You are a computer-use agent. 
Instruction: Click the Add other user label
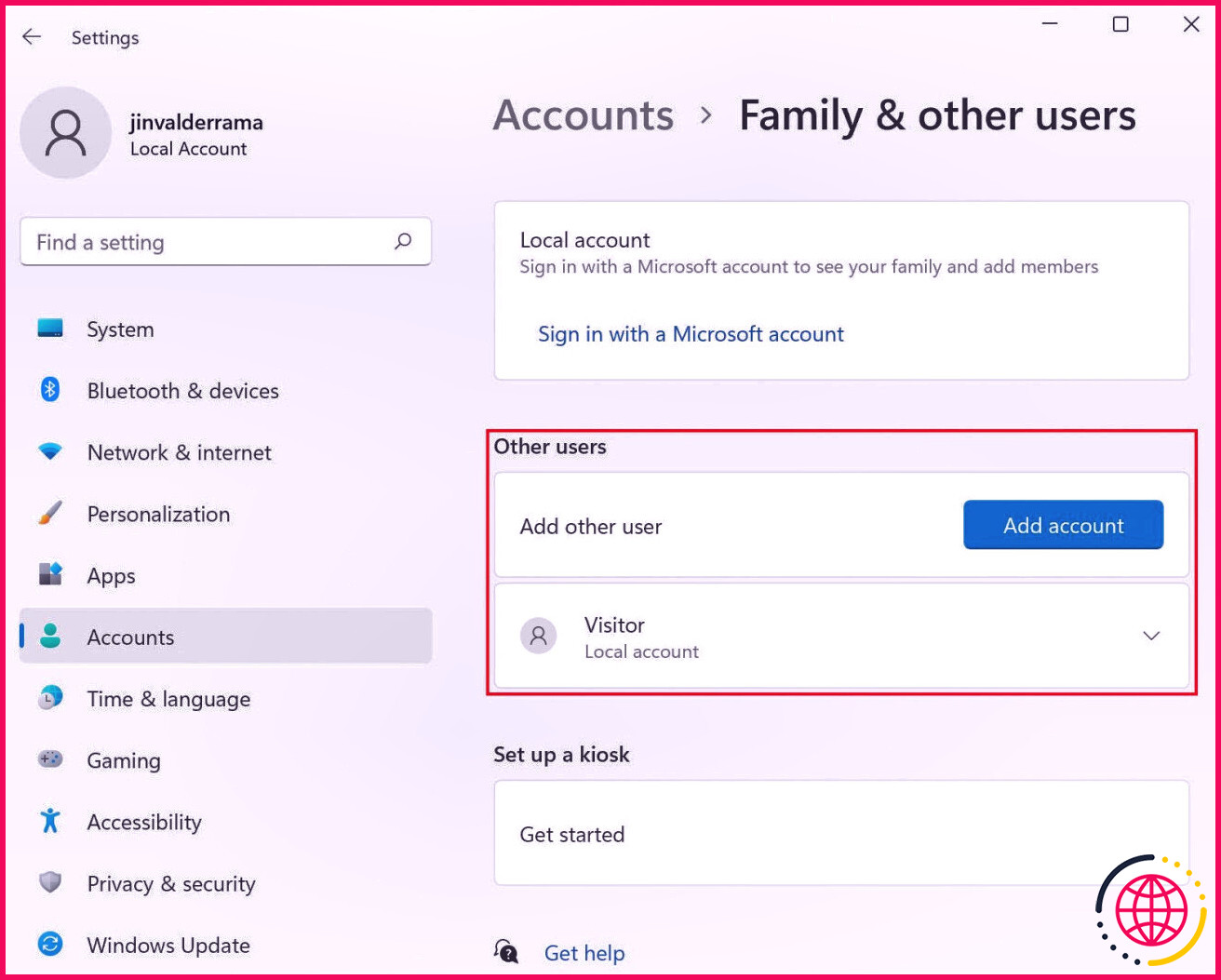click(x=591, y=526)
